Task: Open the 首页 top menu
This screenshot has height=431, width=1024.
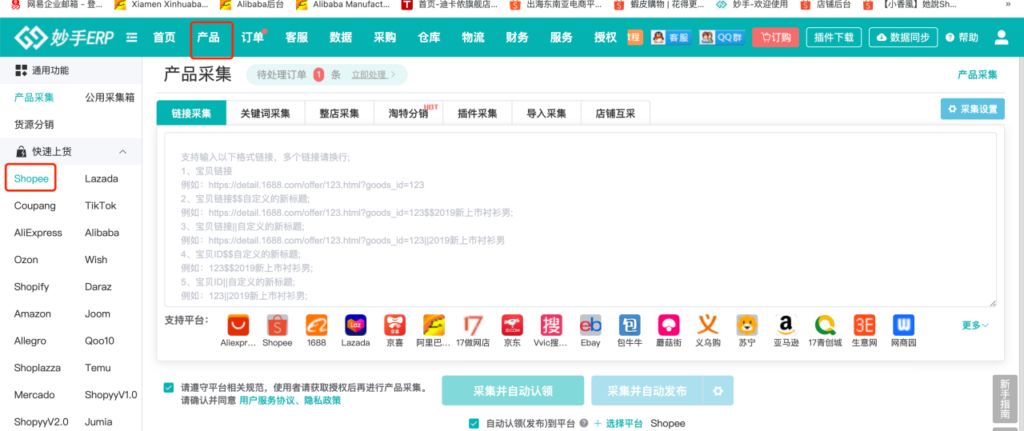Action: [x=165, y=37]
